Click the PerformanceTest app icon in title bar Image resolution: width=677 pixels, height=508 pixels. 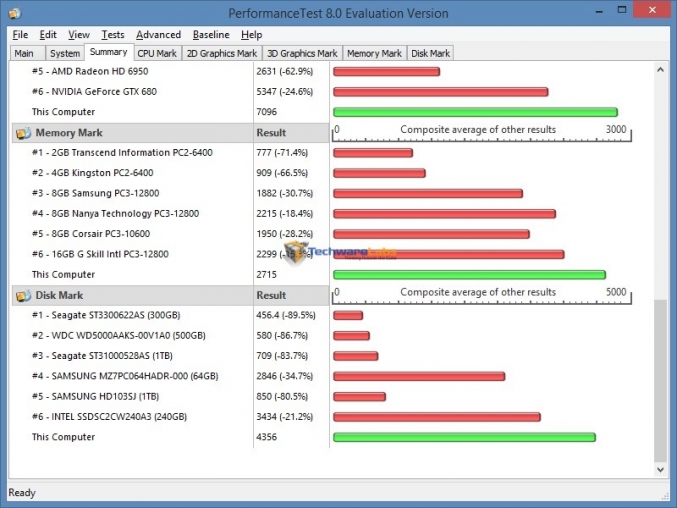click(14, 13)
